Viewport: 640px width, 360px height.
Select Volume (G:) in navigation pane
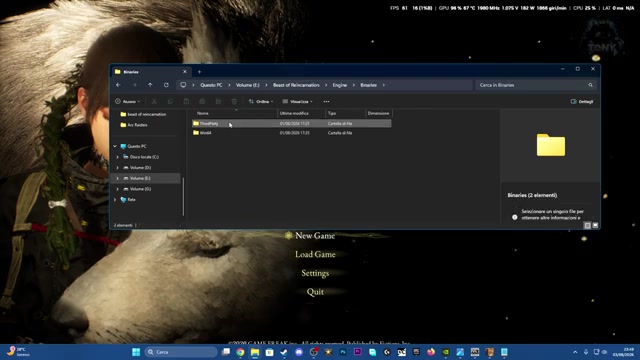(x=140, y=189)
